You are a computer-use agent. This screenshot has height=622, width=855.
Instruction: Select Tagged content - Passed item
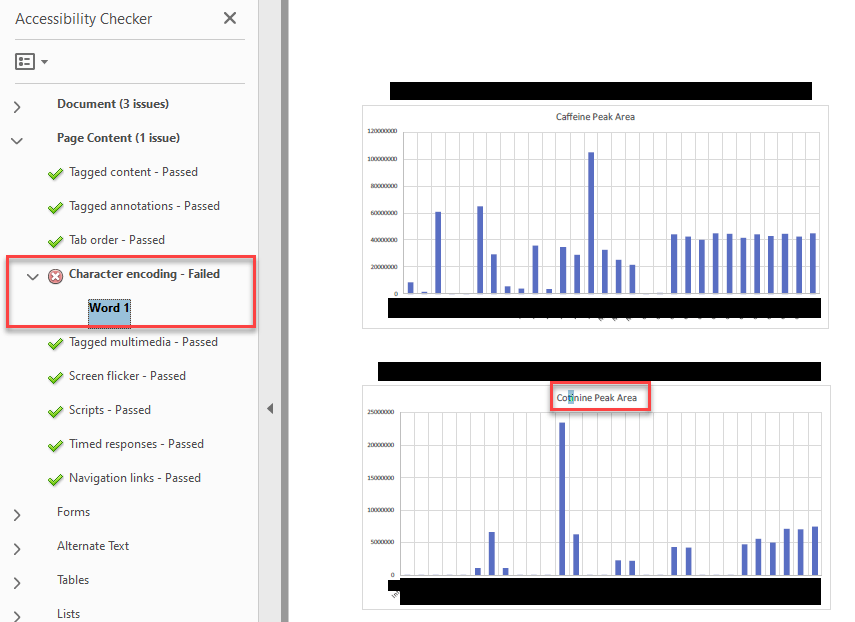click(133, 172)
